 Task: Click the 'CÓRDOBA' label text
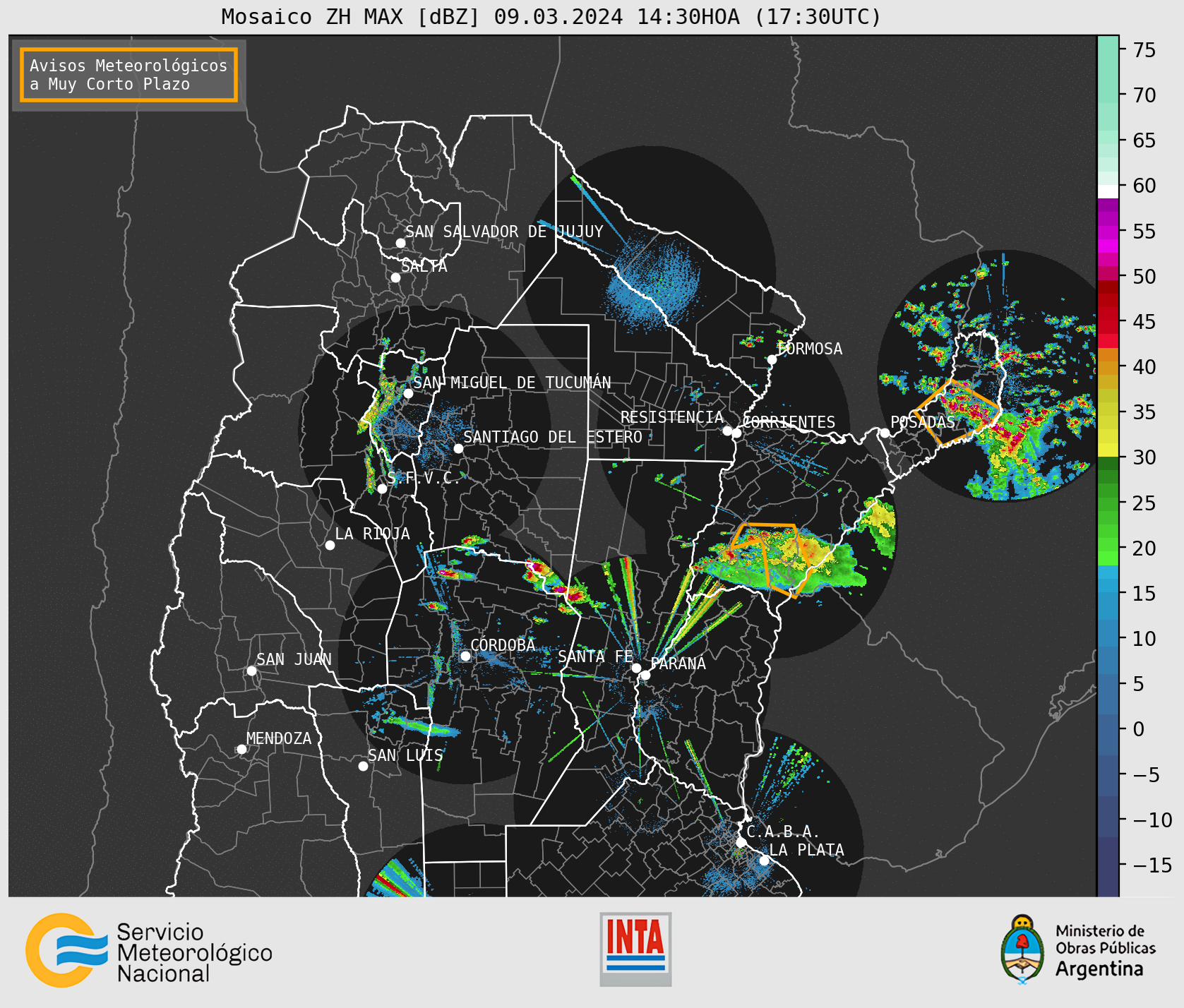click(x=503, y=645)
